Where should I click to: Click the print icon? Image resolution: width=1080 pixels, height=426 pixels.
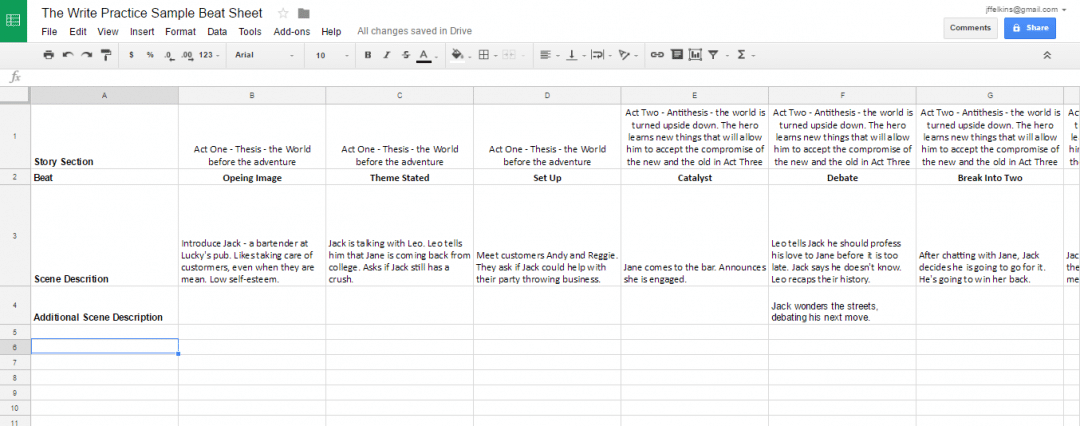tap(48, 55)
